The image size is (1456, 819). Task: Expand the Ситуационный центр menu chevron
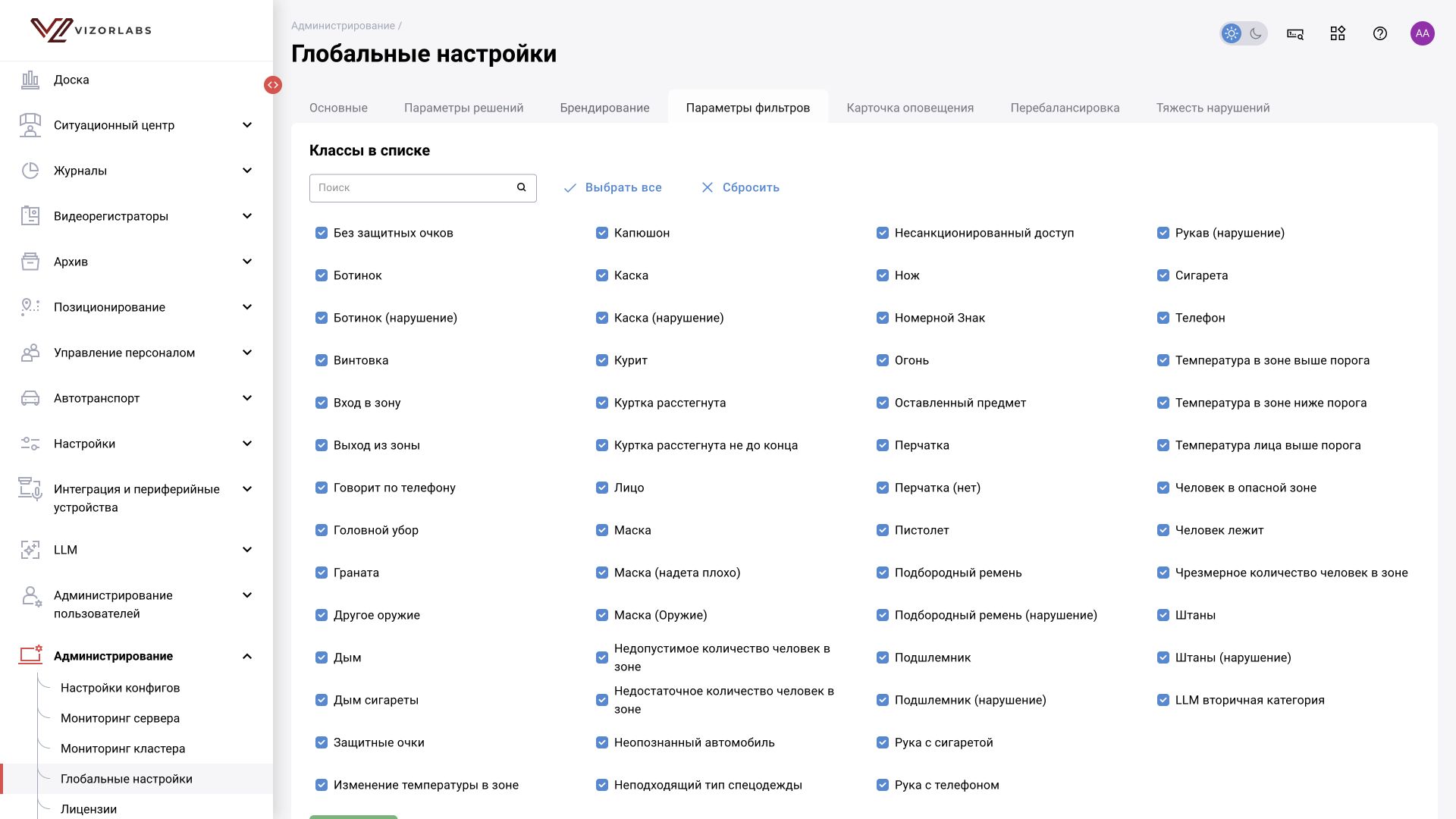(x=247, y=125)
